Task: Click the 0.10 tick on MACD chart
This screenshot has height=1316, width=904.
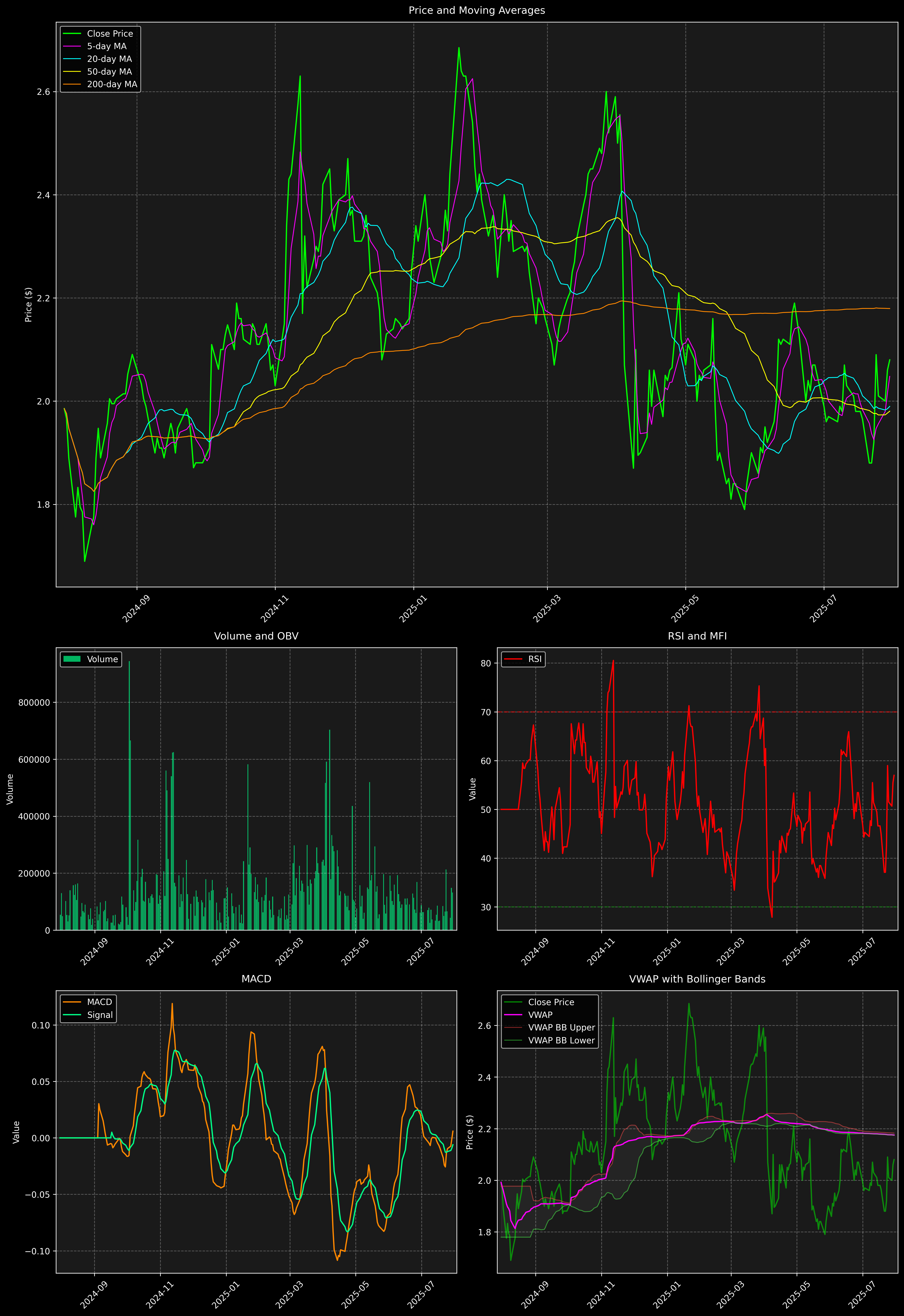Action: click(x=41, y=1025)
